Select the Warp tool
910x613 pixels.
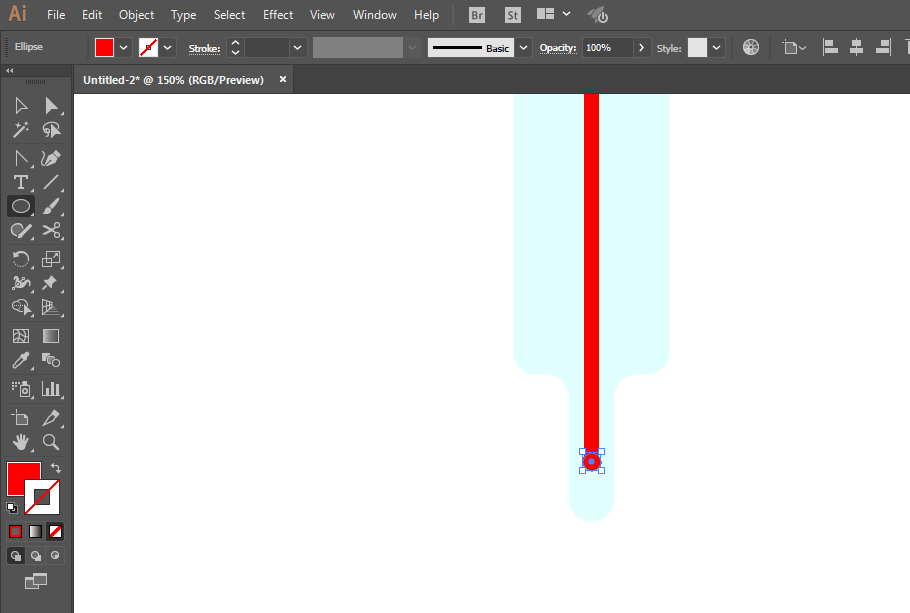pyautogui.click(x=21, y=283)
